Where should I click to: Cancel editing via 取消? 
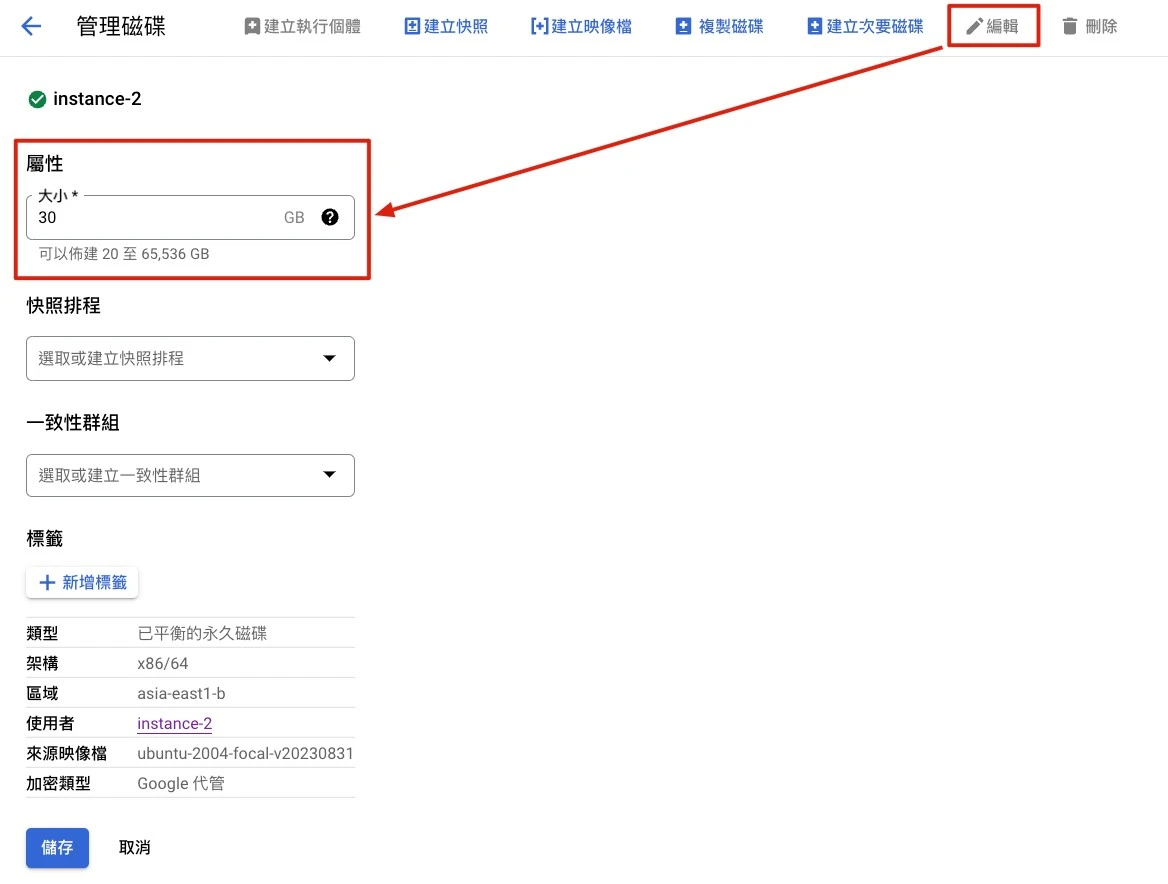[134, 847]
